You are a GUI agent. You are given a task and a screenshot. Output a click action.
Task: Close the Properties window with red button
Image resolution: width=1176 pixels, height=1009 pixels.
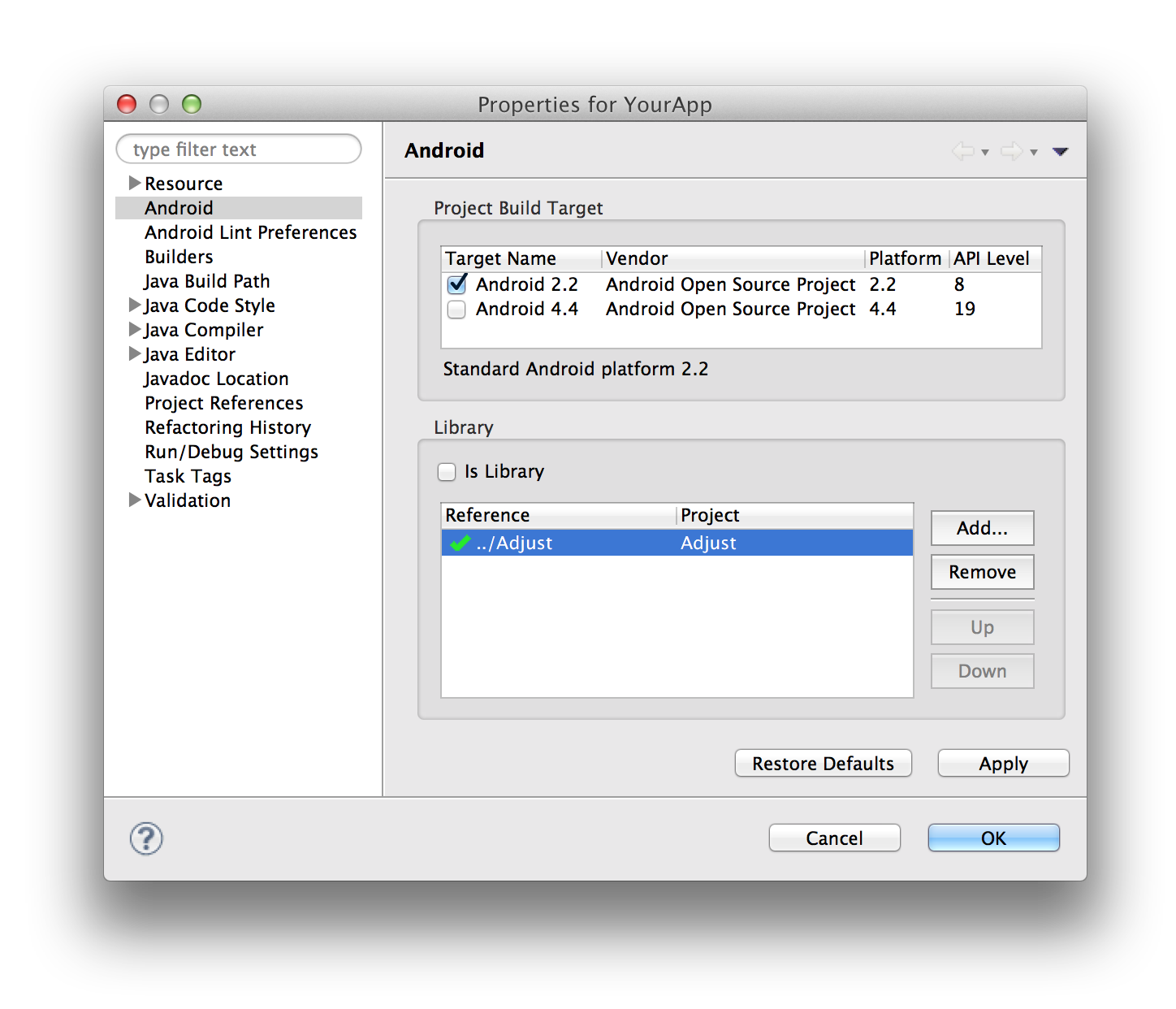click(x=127, y=104)
